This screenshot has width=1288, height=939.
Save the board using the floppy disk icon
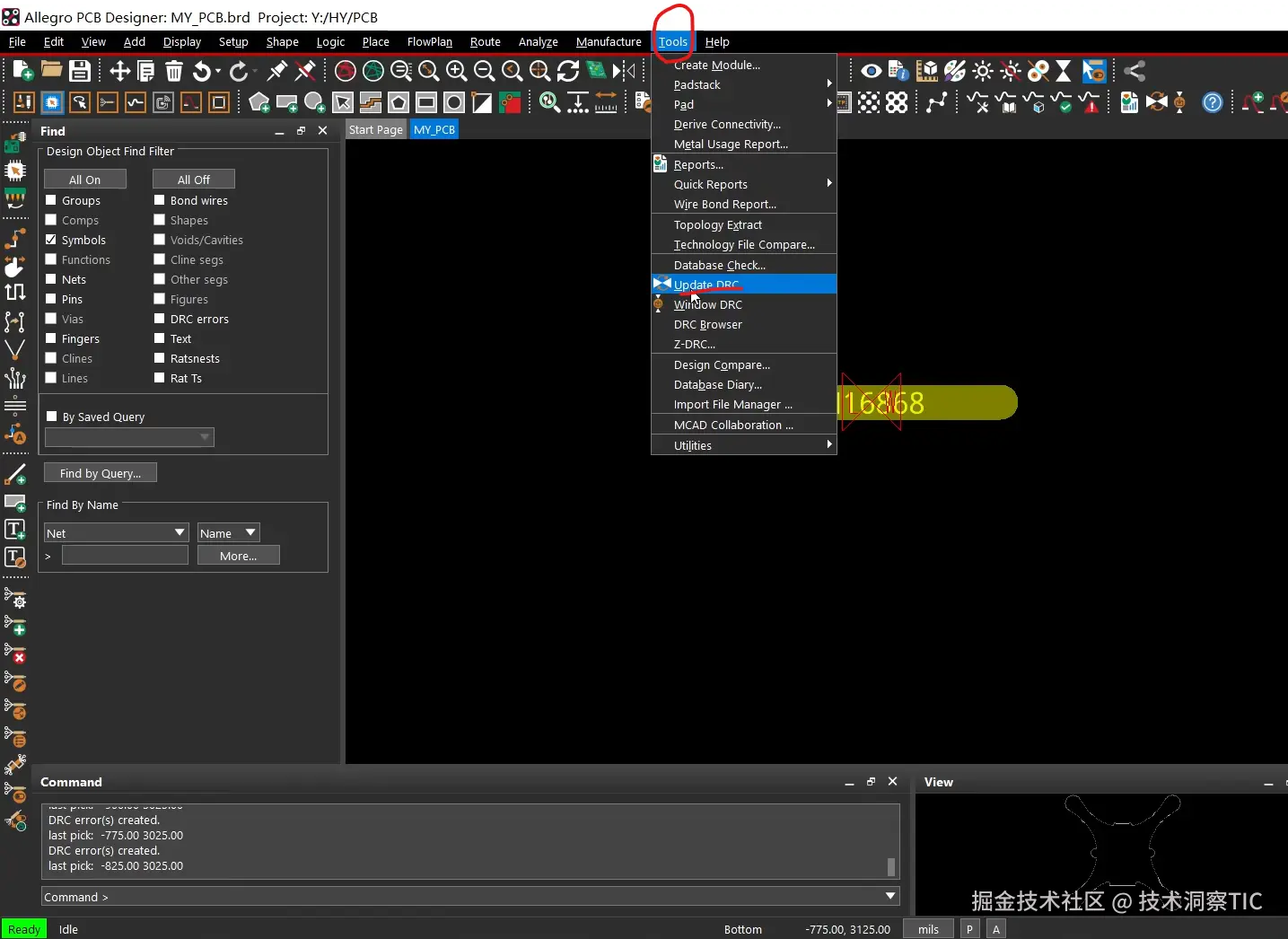point(80,71)
